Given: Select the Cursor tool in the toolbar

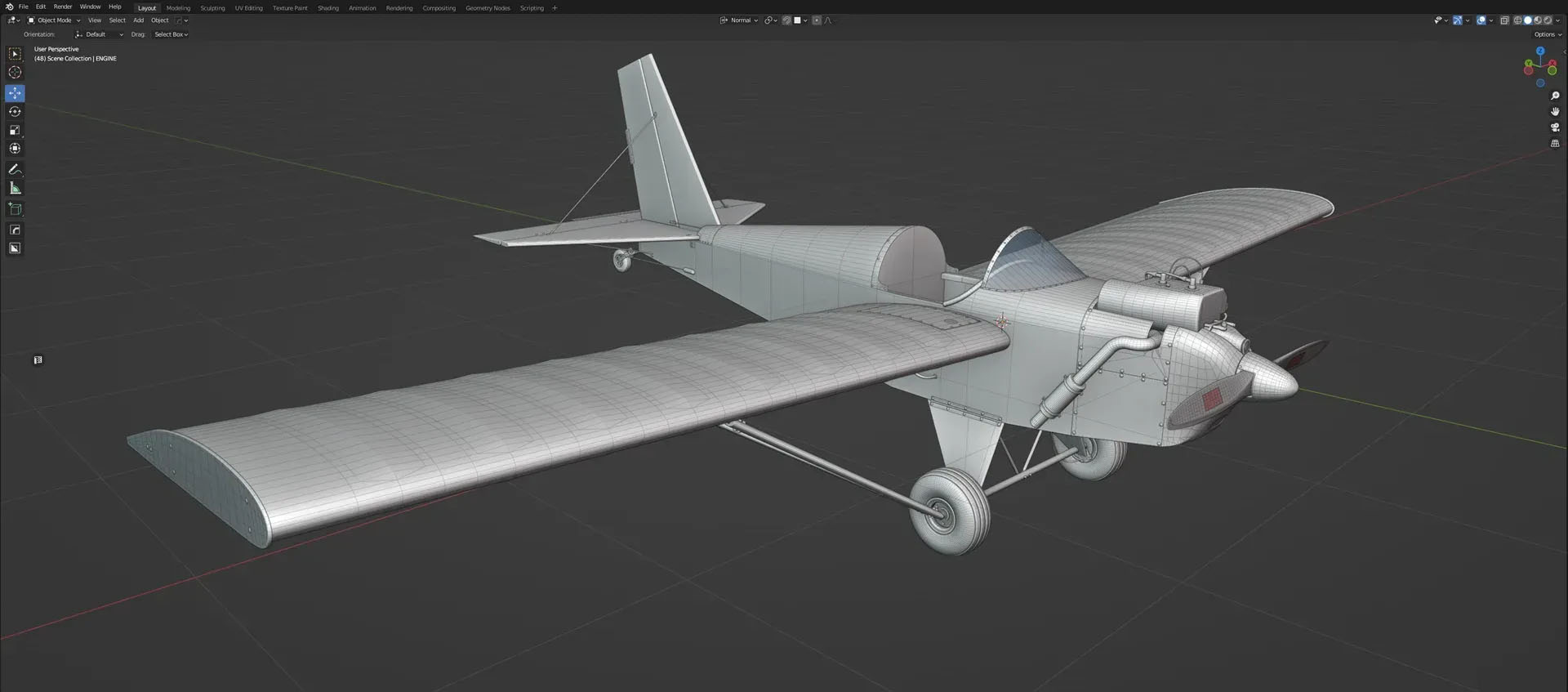Looking at the screenshot, I should pos(15,73).
